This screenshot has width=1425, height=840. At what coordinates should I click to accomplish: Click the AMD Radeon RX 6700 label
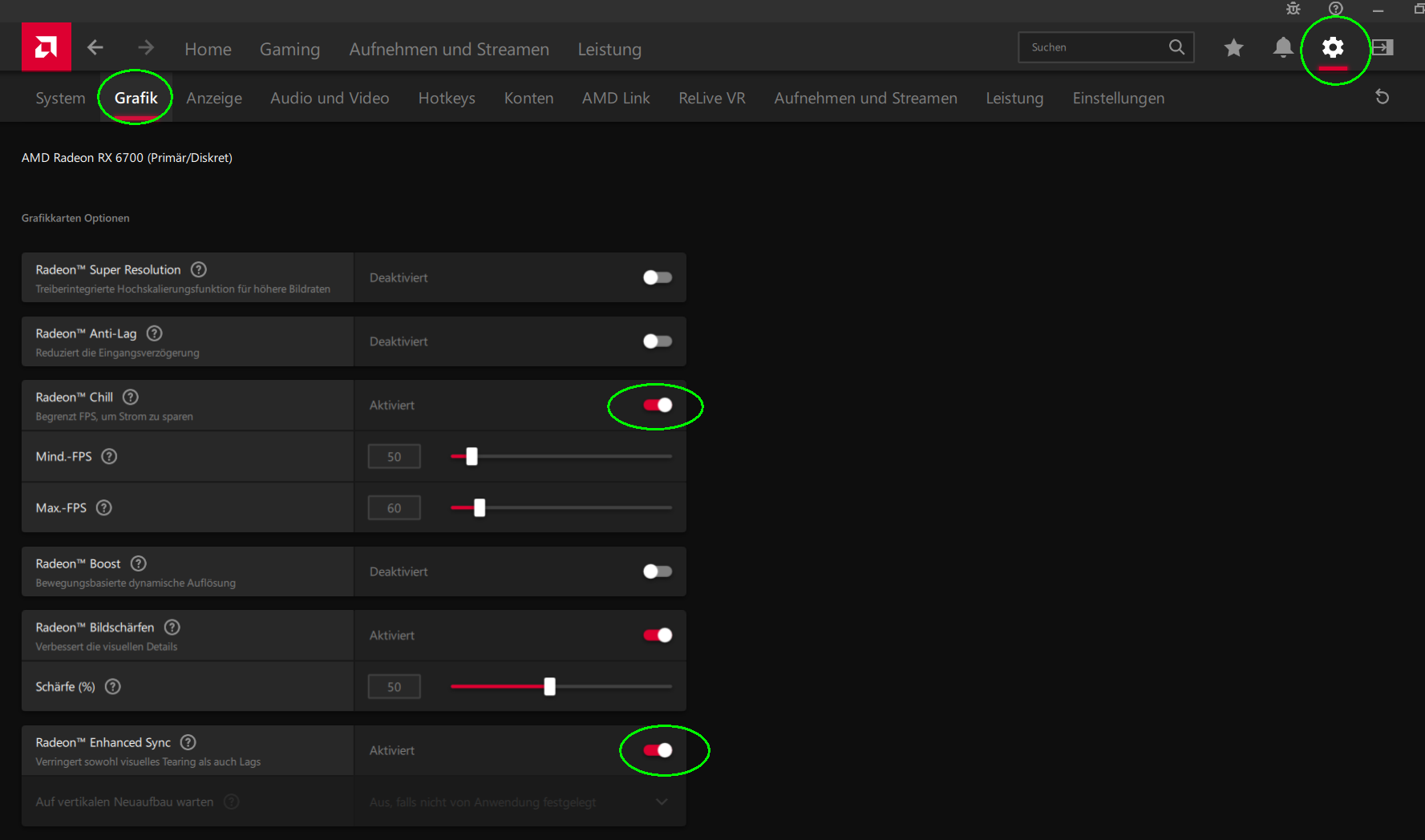tap(127, 158)
